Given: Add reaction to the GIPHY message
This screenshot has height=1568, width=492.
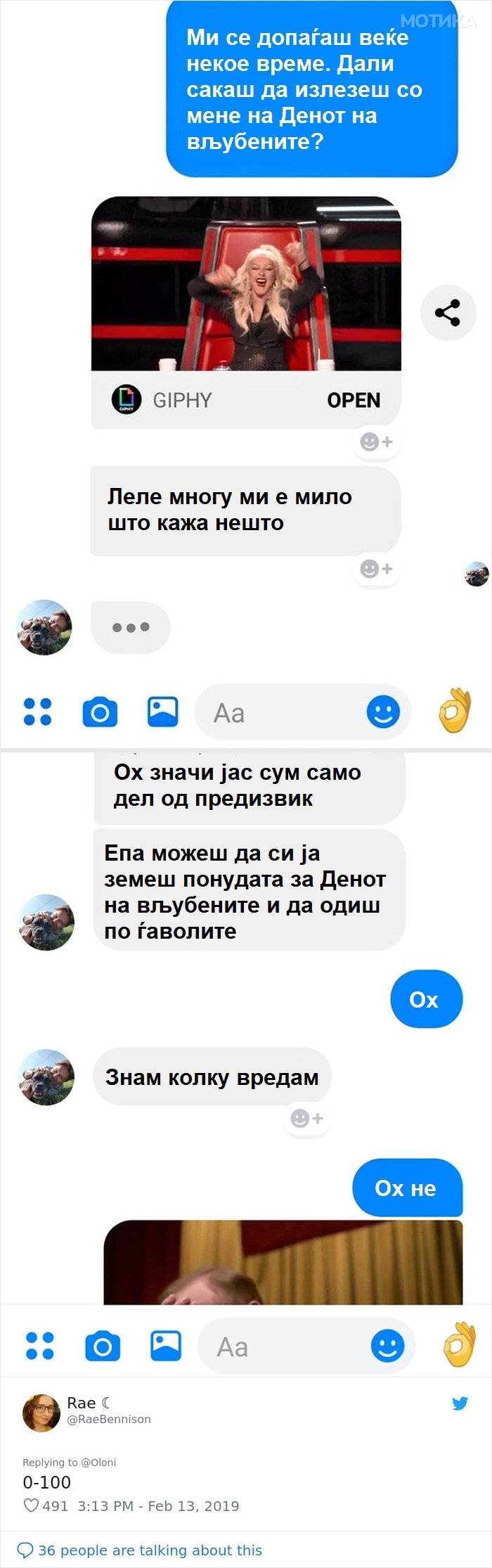Looking at the screenshot, I should point(376,442).
